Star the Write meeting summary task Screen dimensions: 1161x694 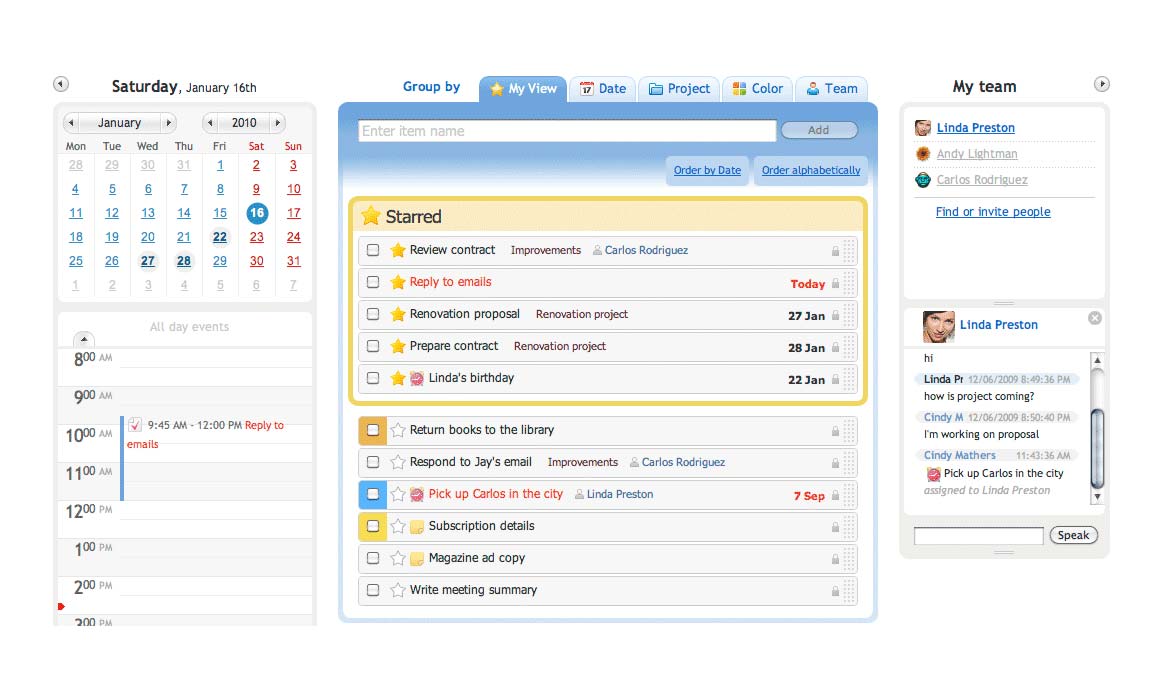tap(398, 590)
